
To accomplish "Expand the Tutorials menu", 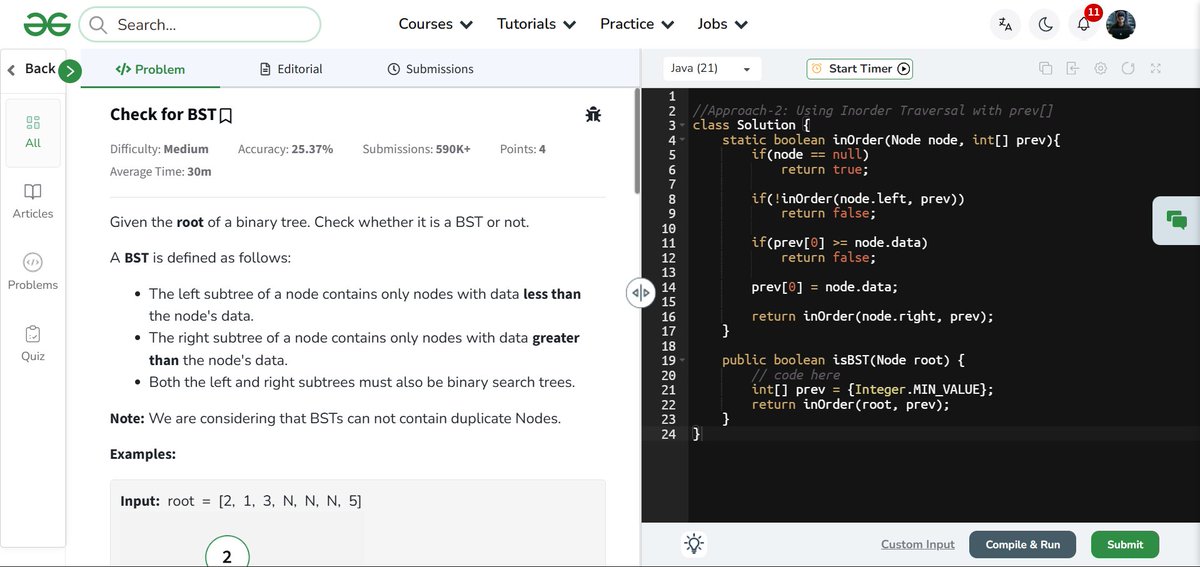I will pos(537,24).
